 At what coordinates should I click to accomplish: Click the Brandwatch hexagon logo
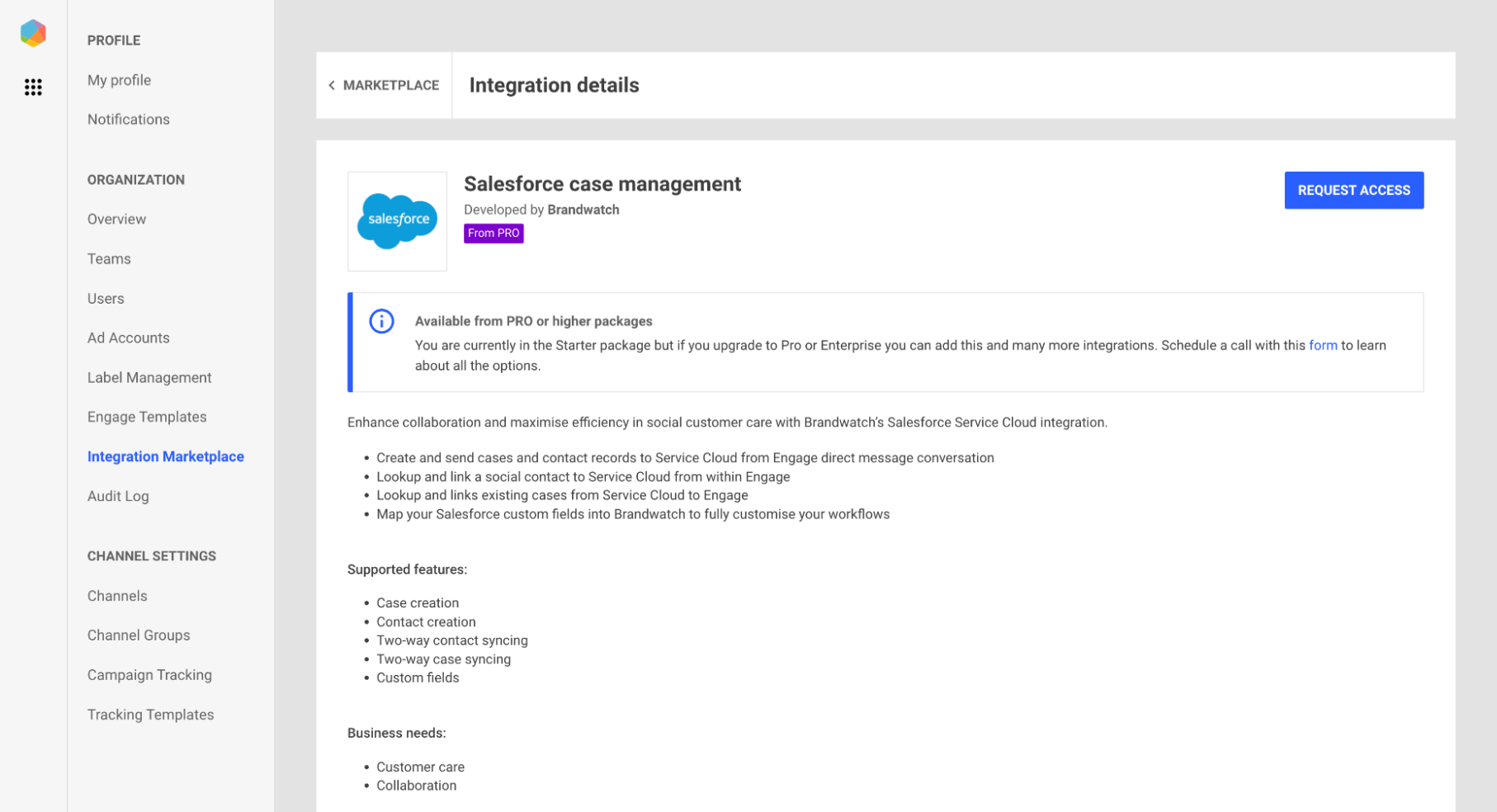pyautogui.click(x=33, y=33)
